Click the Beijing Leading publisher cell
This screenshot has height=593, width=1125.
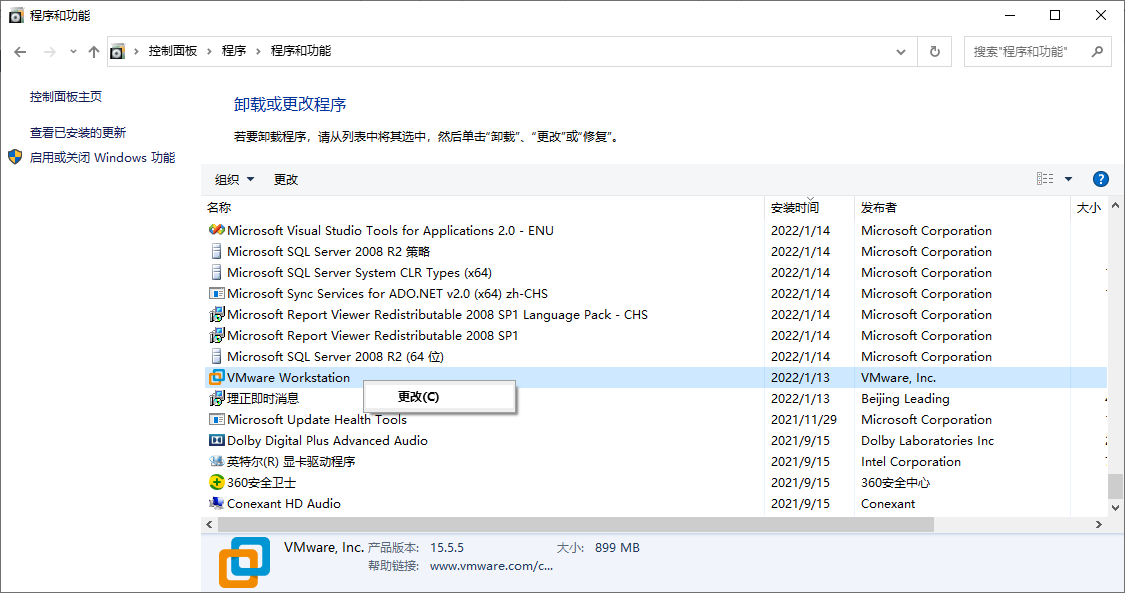tap(905, 399)
